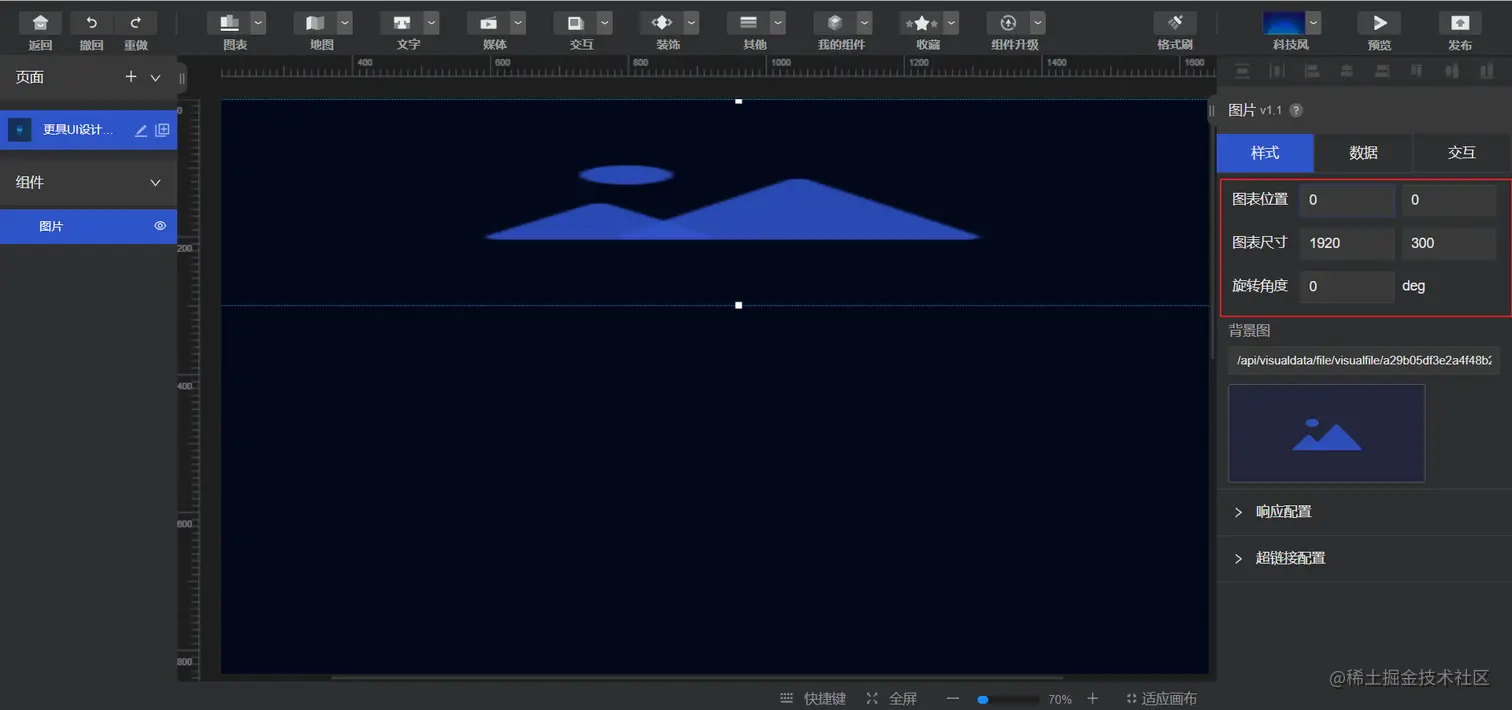Expand the 文字 dropdown arrow
This screenshot has height=710, width=1512.
point(432,23)
